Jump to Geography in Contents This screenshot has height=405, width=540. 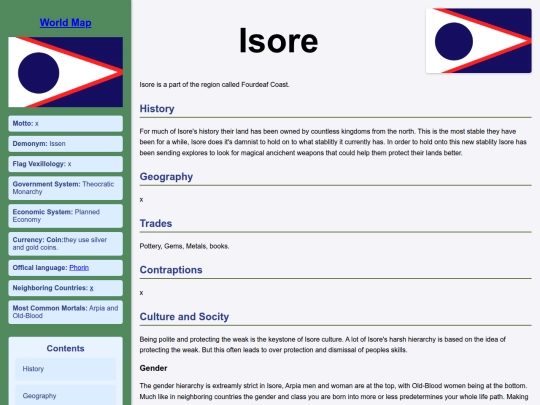[65, 396]
